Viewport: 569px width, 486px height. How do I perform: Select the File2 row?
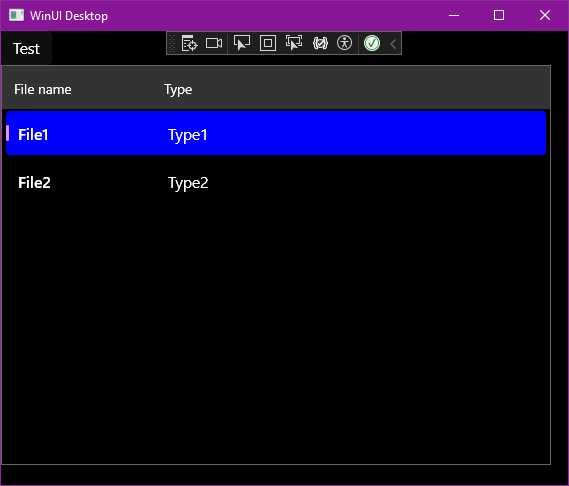[x=276, y=183]
